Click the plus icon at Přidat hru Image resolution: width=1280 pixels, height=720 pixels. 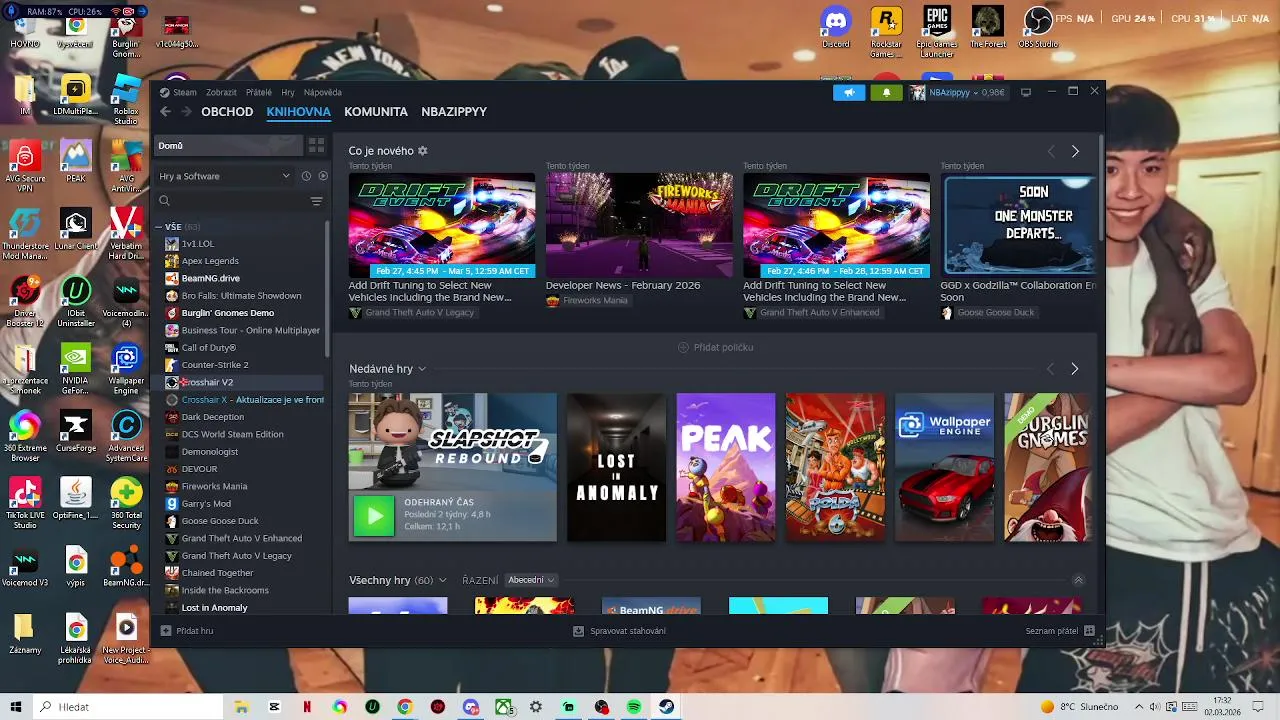click(166, 631)
